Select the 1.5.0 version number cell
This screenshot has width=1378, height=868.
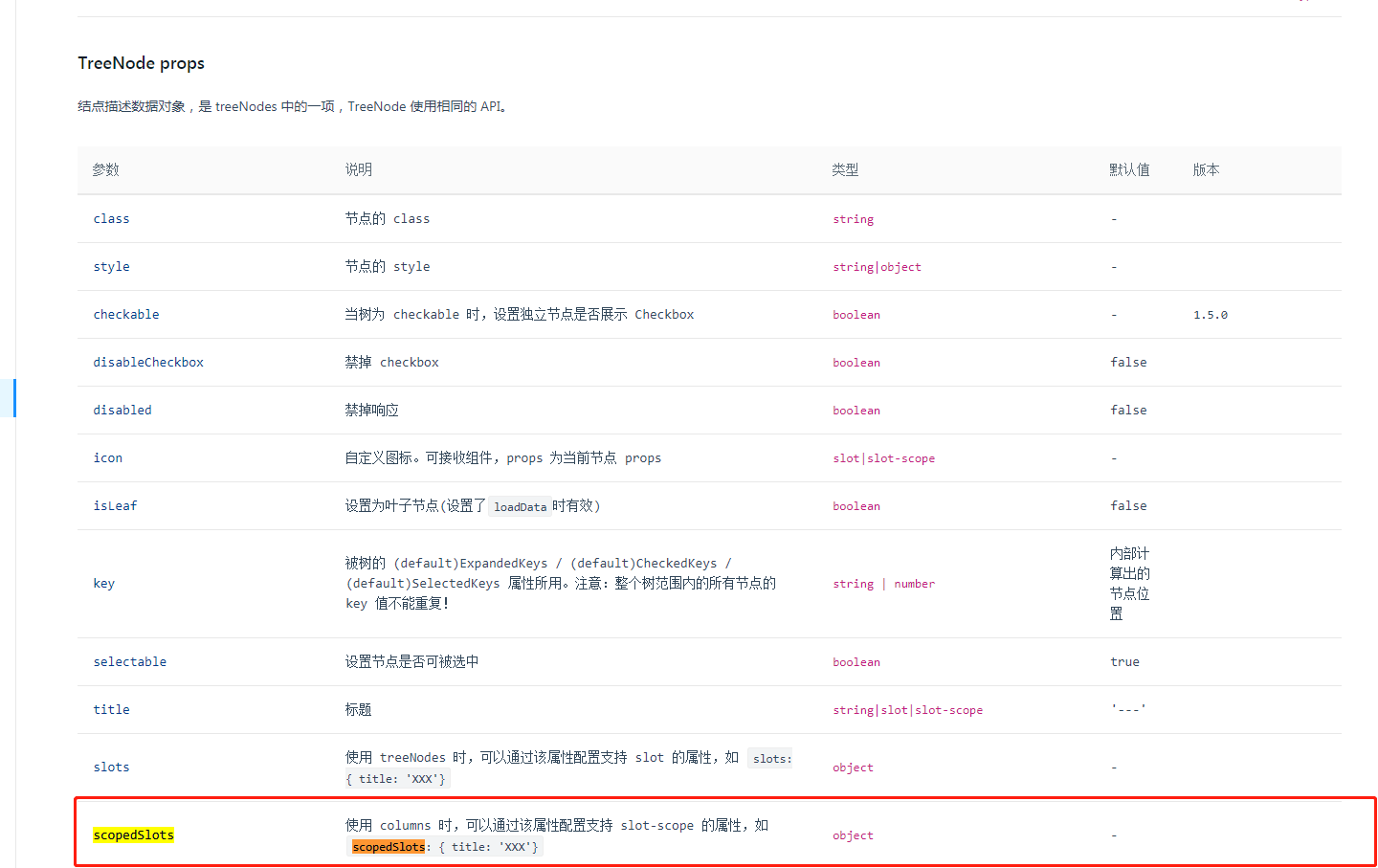coord(1210,314)
